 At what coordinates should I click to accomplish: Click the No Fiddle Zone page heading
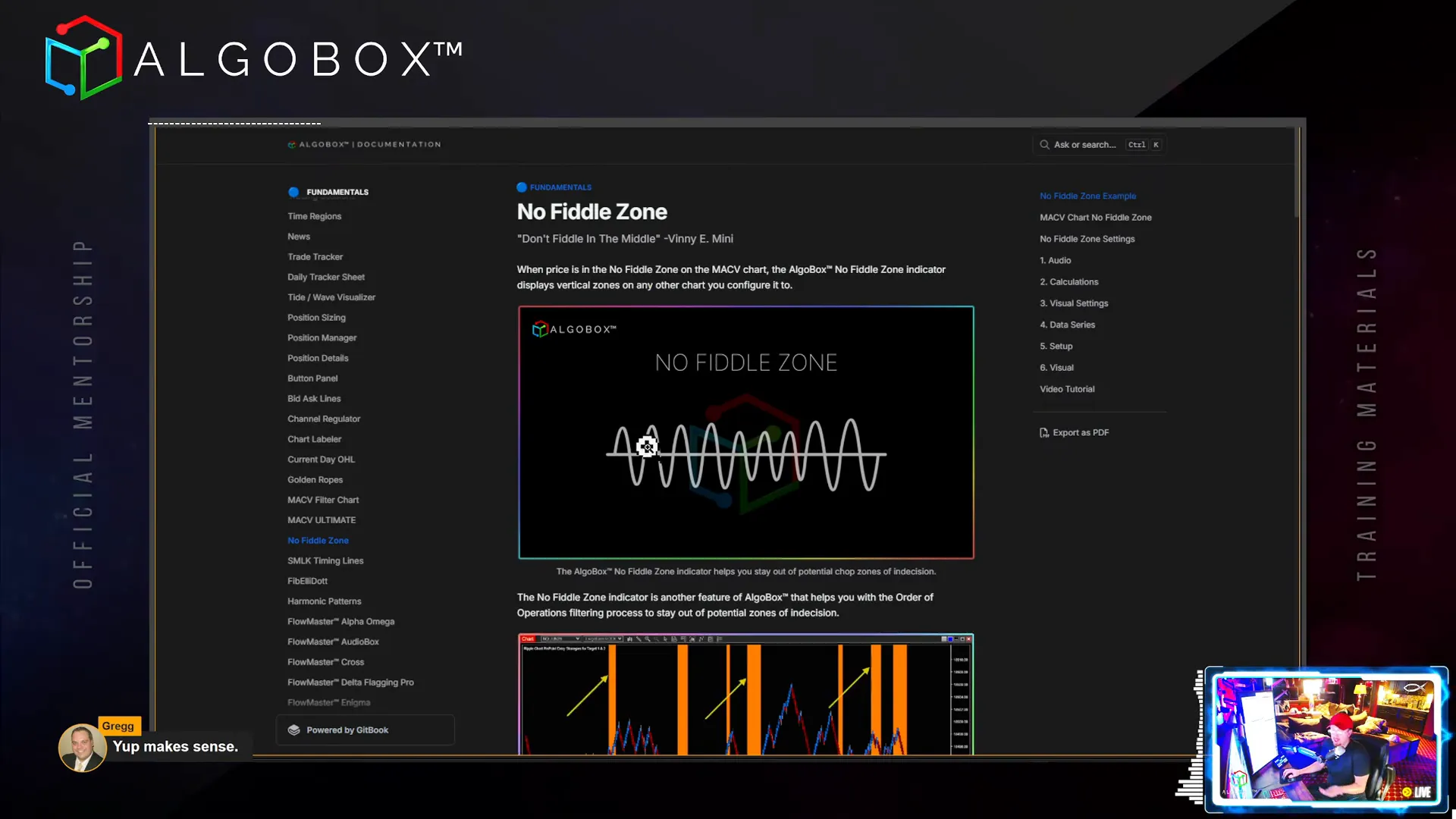pyautogui.click(x=591, y=212)
